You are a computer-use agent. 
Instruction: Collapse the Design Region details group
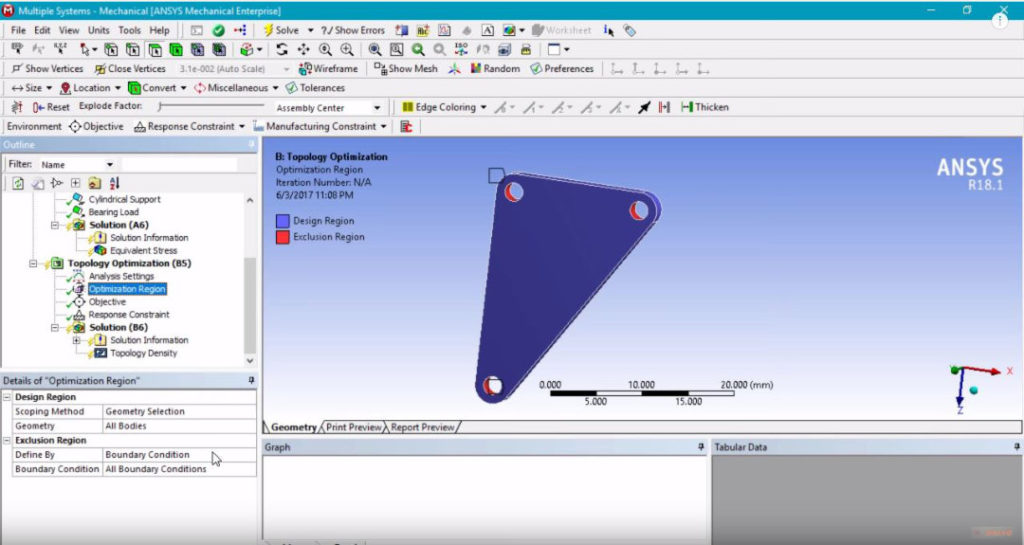[x=7, y=397]
